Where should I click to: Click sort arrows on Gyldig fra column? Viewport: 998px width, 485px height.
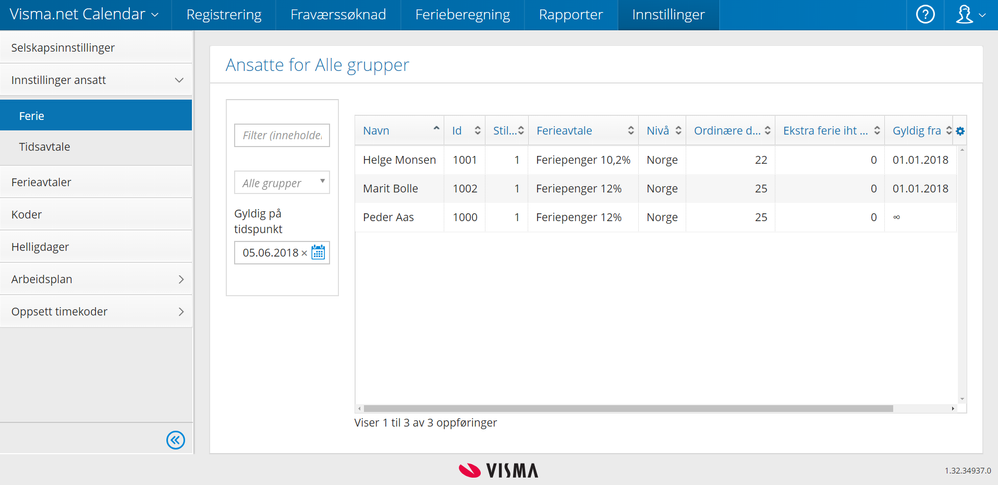click(x=948, y=130)
